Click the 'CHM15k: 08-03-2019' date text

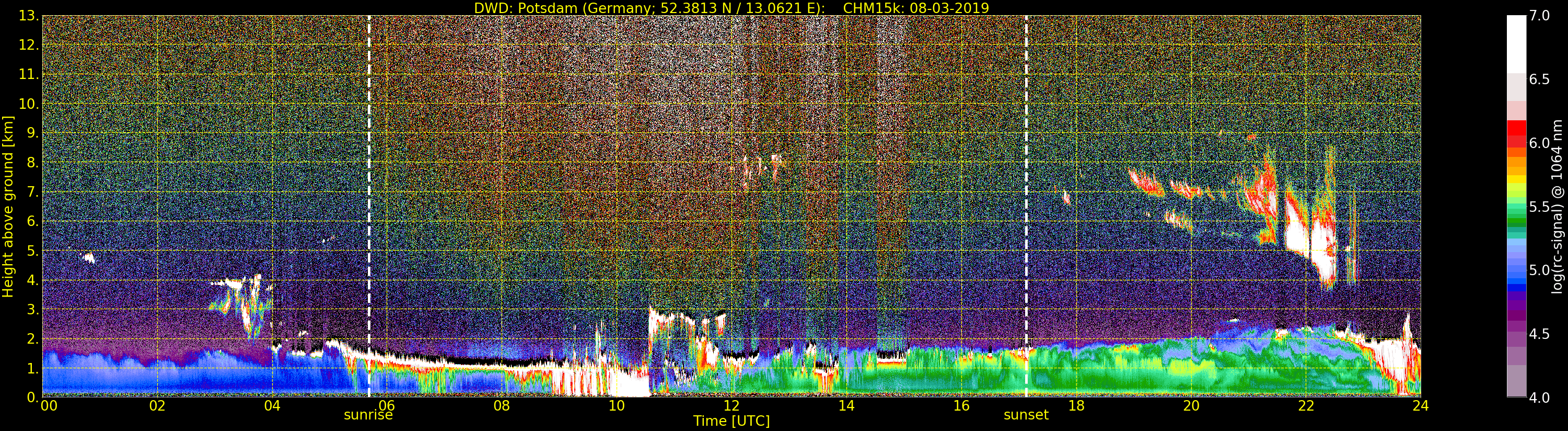click(916, 8)
